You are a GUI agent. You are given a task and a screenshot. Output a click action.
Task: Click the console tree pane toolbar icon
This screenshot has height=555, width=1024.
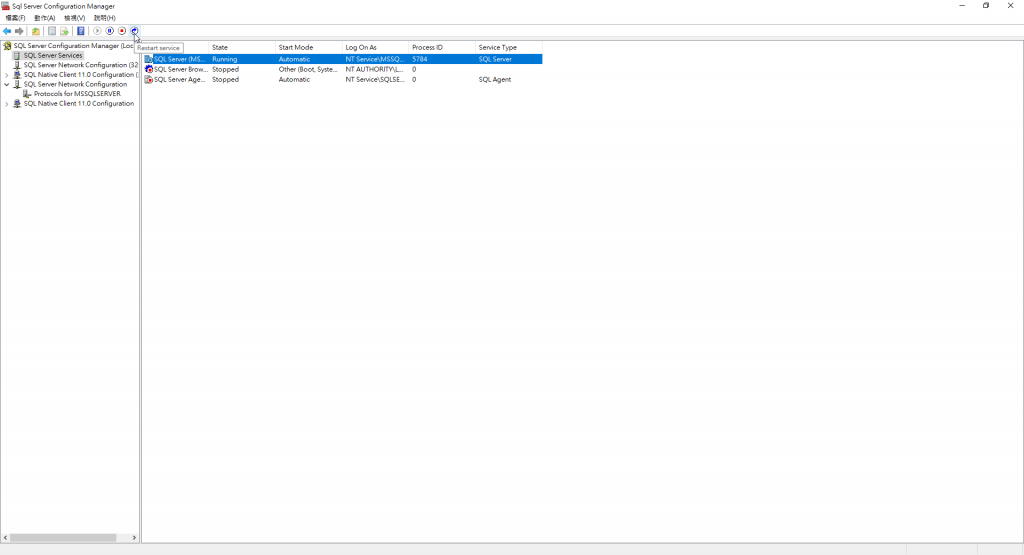(52, 31)
